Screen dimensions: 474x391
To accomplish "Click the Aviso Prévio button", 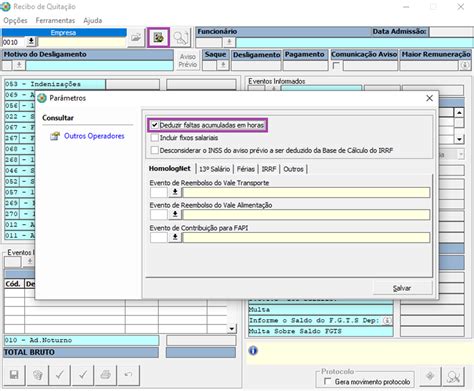I will click(188, 61).
